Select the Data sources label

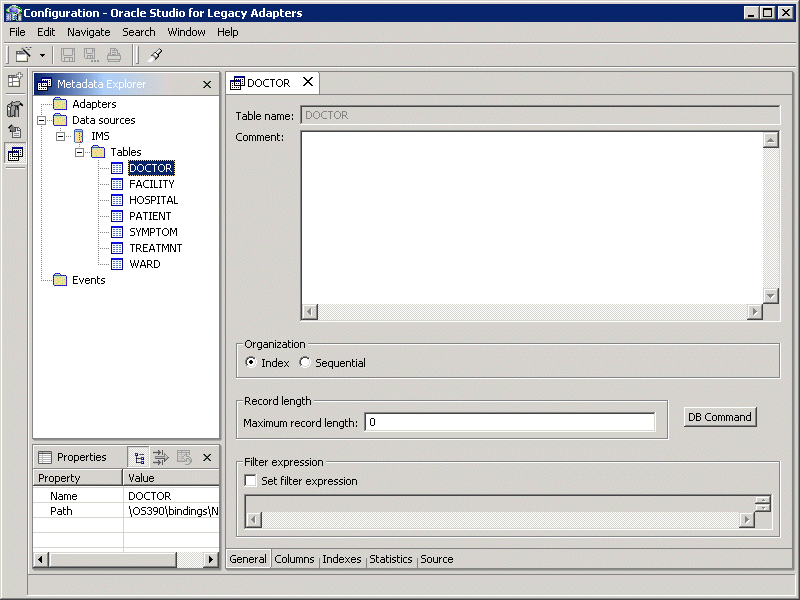(104, 120)
